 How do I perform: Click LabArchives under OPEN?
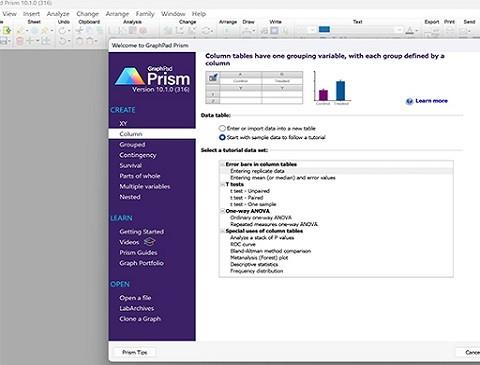pyautogui.click(x=137, y=308)
